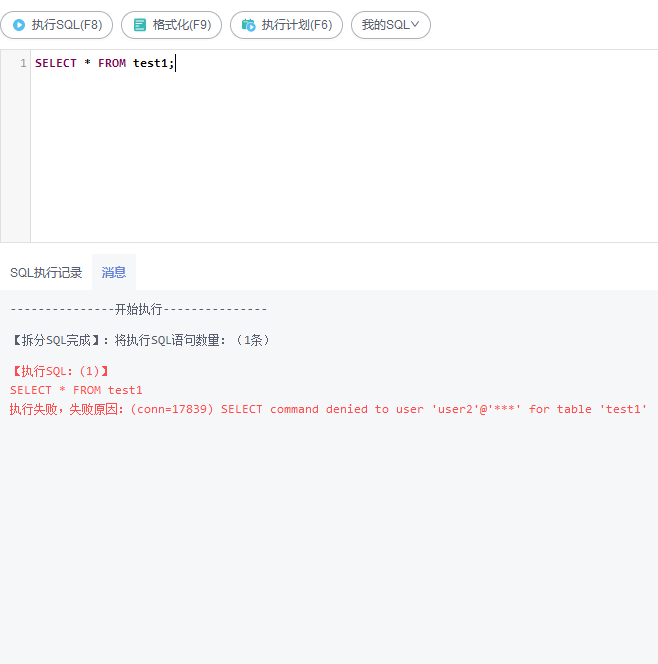Viewport: 658px width, 664px height.
Task: Click the 【拆分SQL完成】 message line
Action: (139, 340)
